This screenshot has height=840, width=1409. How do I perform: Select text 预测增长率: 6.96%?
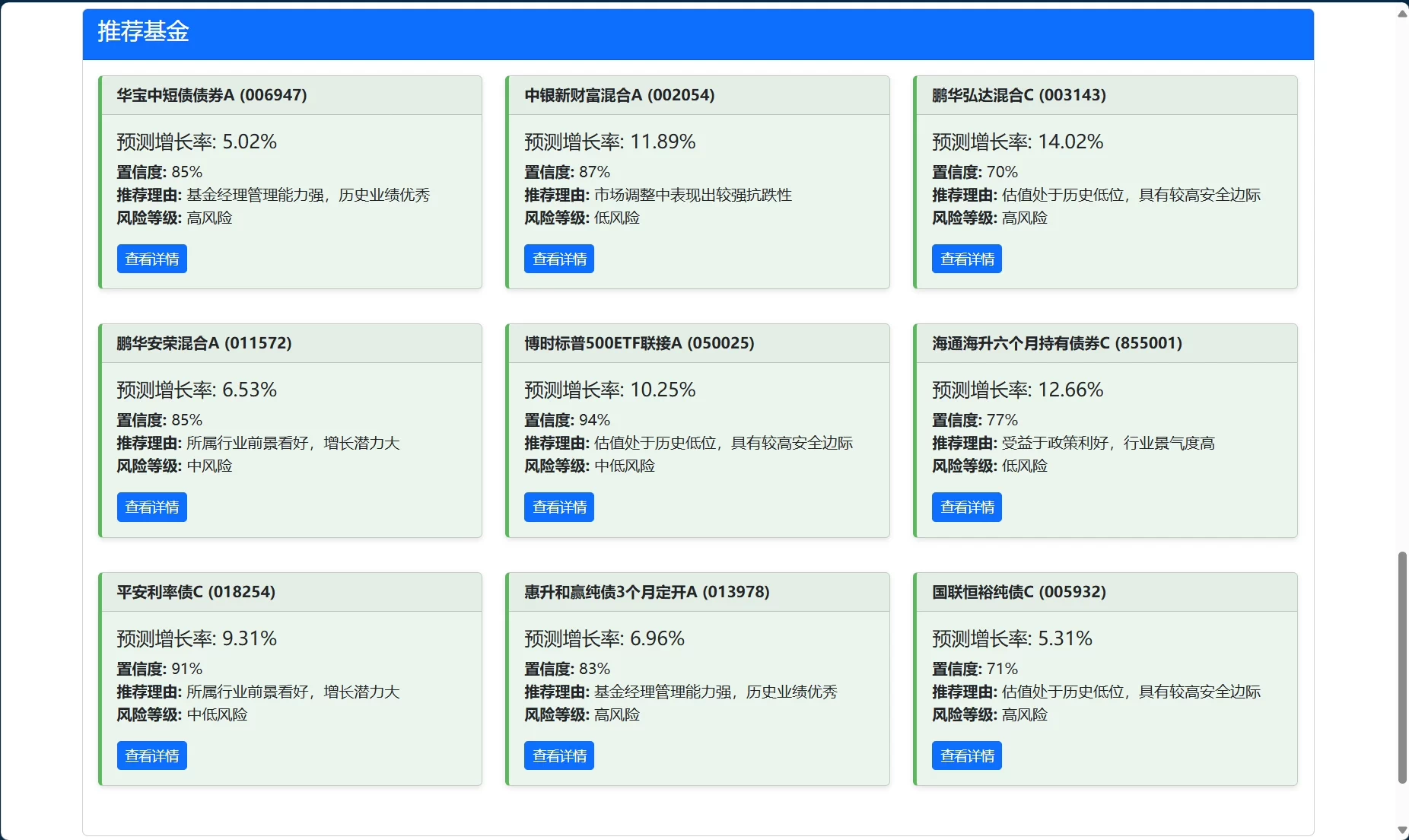tap(604, 638)
